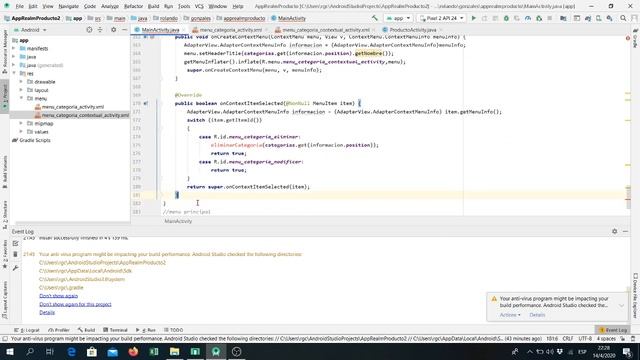Click the editor error indicator icon
Viewport: 640px width, 360px height.
click(628, 38)
